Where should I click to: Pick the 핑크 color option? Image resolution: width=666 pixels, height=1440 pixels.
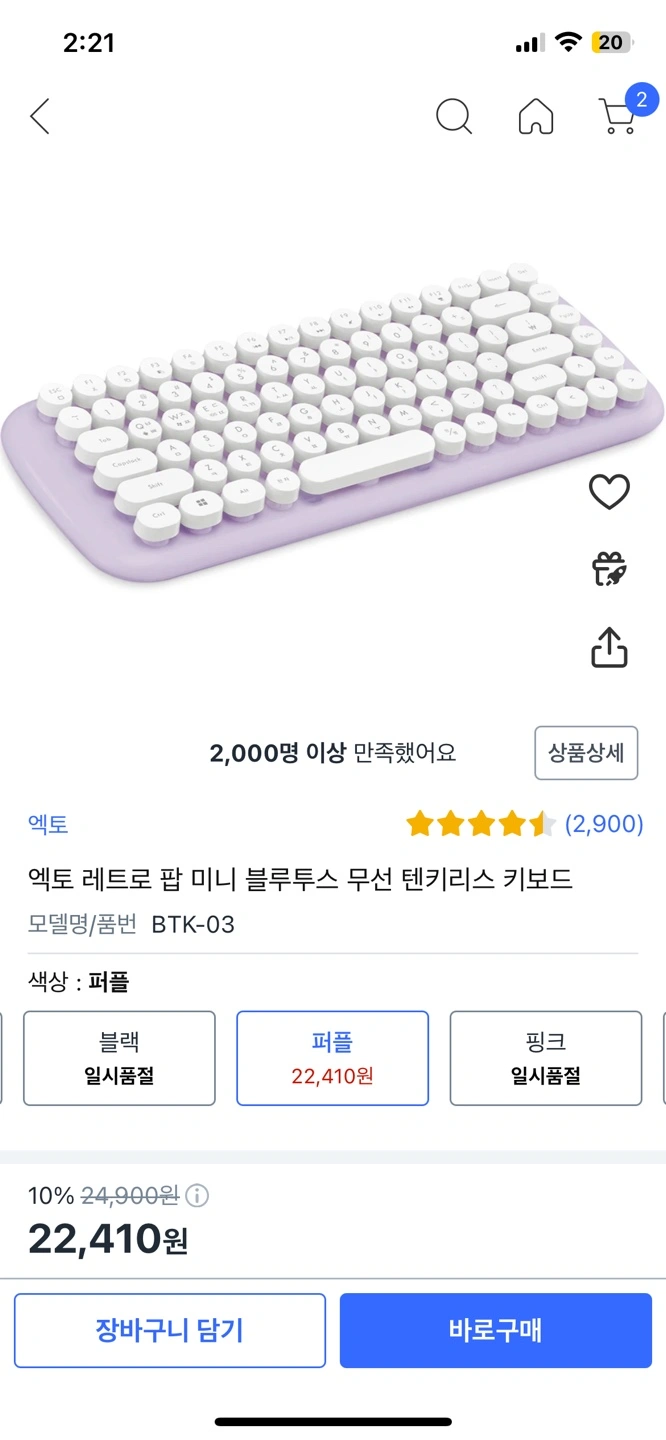click(545, 1058)
